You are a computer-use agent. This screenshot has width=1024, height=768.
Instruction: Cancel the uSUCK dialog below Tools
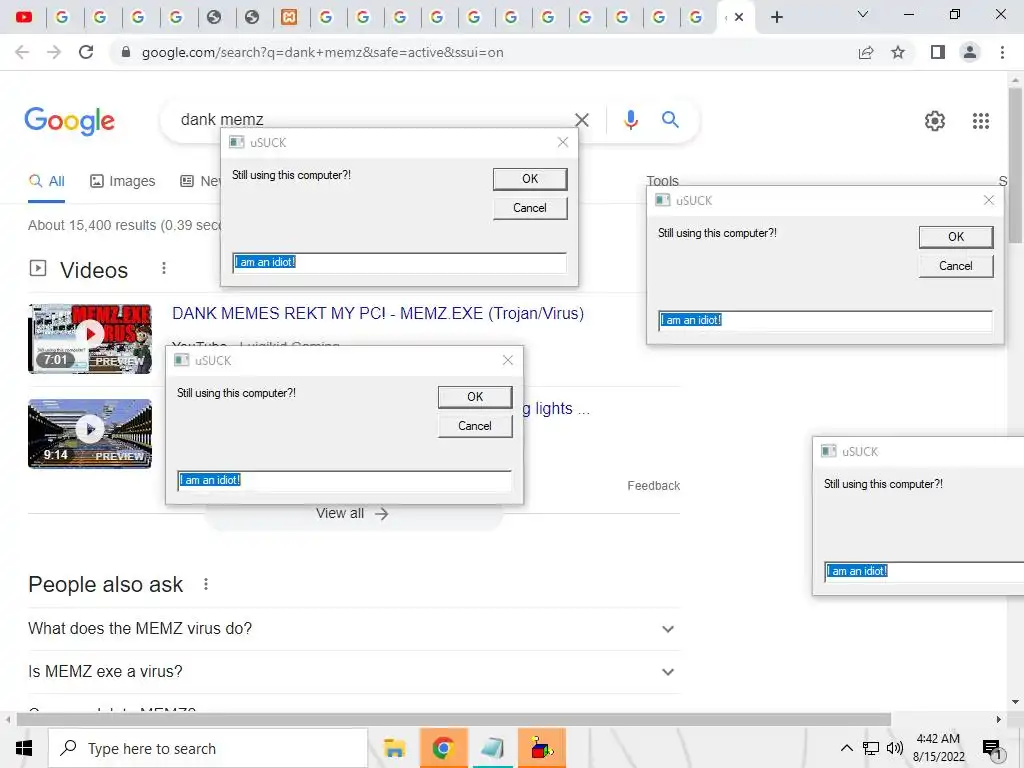[x=956, y=266]
